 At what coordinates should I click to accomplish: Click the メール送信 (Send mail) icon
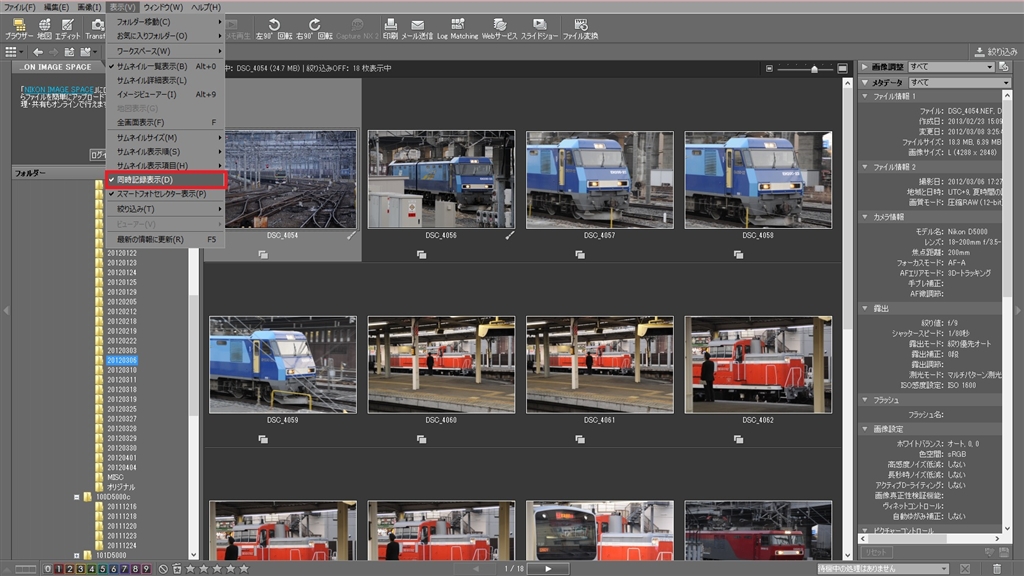pos(417,27)
